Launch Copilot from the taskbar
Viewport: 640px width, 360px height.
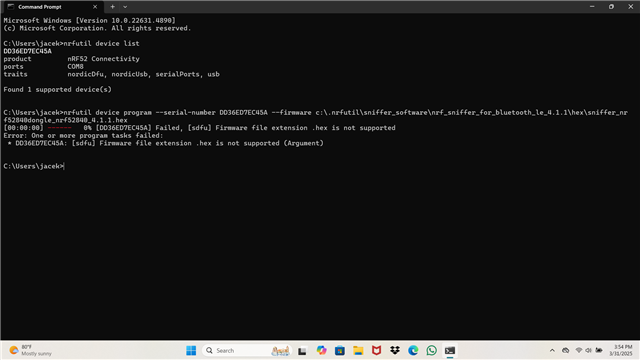point(321,350)
